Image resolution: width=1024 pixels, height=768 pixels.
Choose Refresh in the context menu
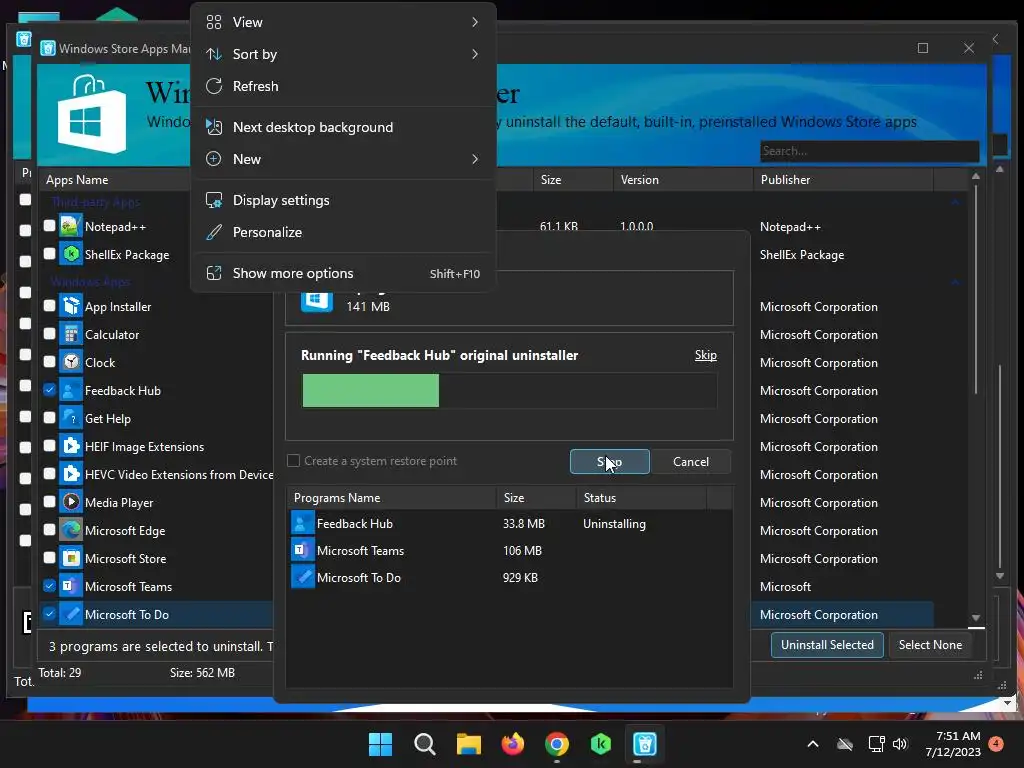pos(343,86)
